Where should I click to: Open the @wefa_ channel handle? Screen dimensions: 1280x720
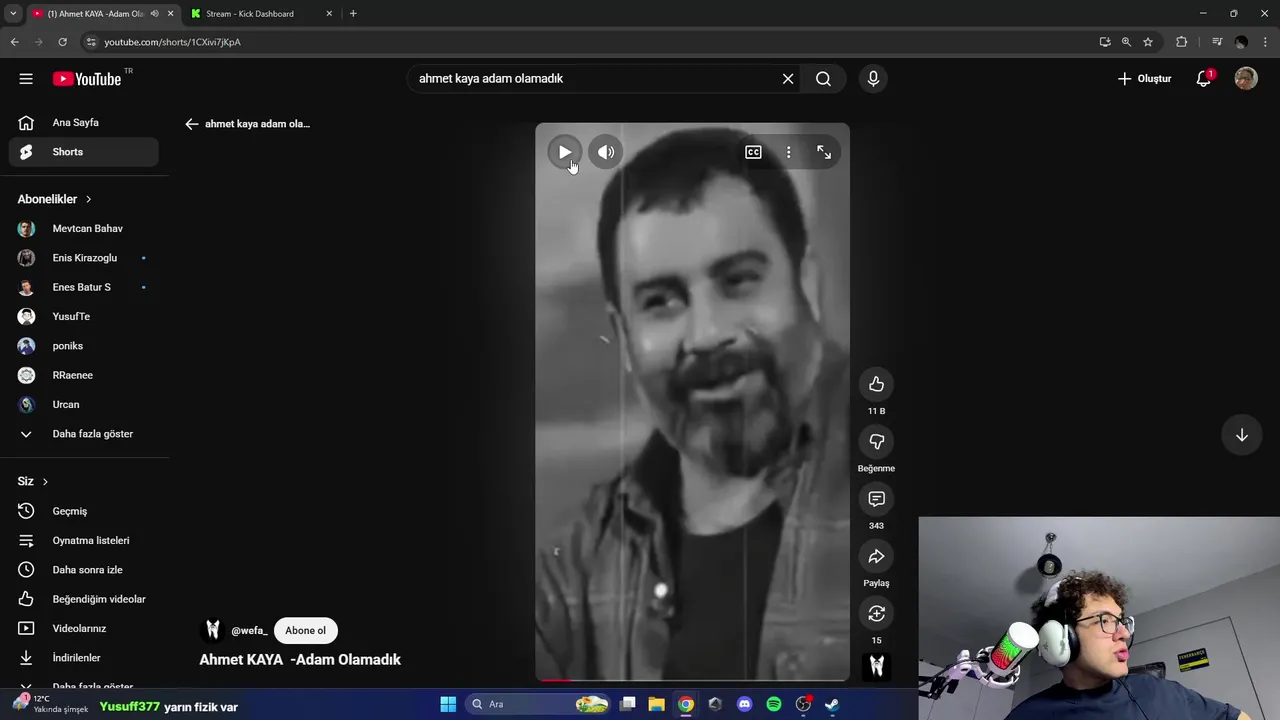[249, 631]
